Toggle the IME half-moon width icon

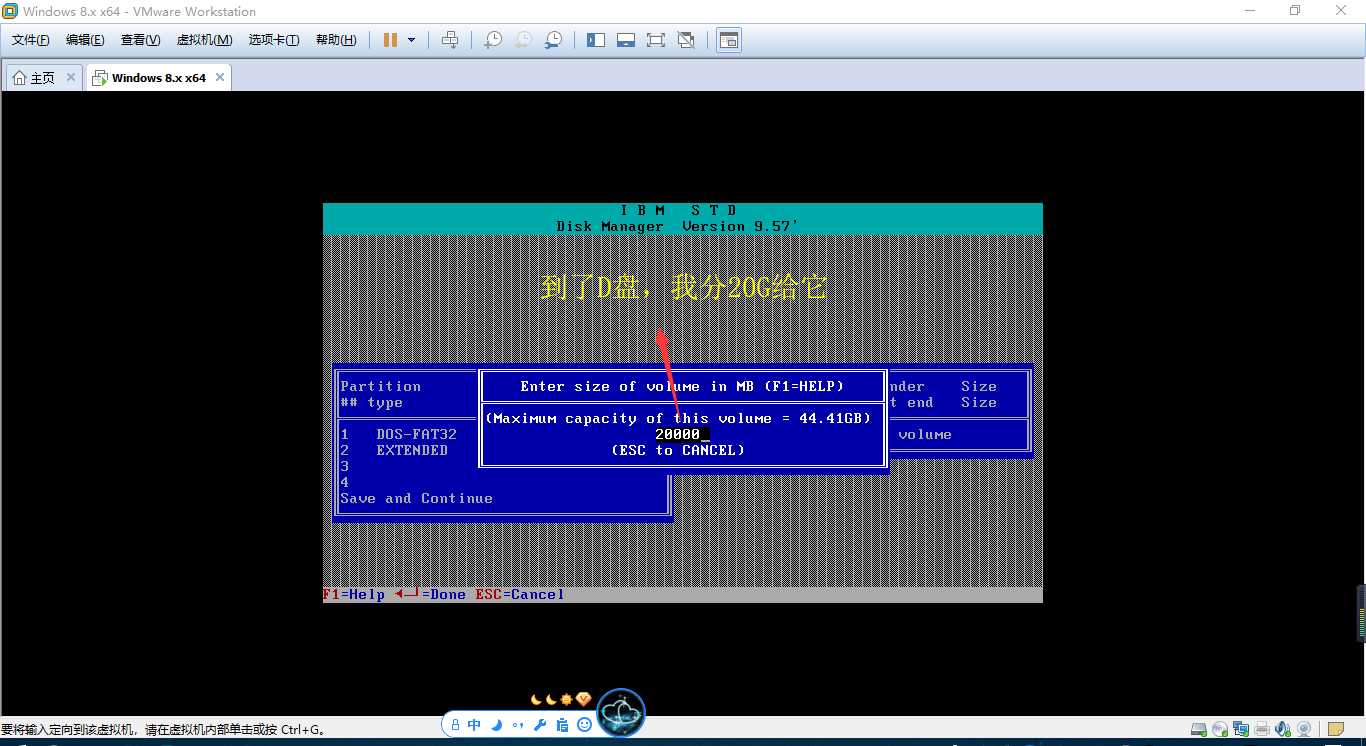click(x=497, y=725)
